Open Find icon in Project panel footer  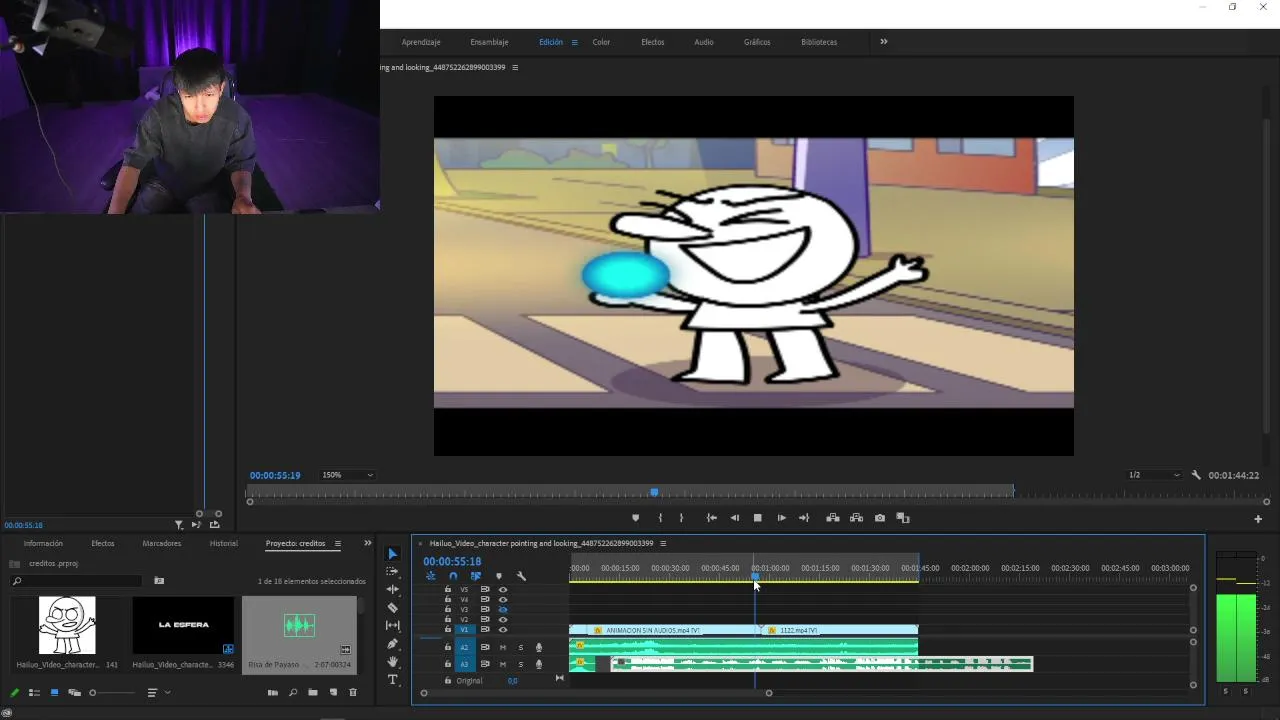(293, 692)
